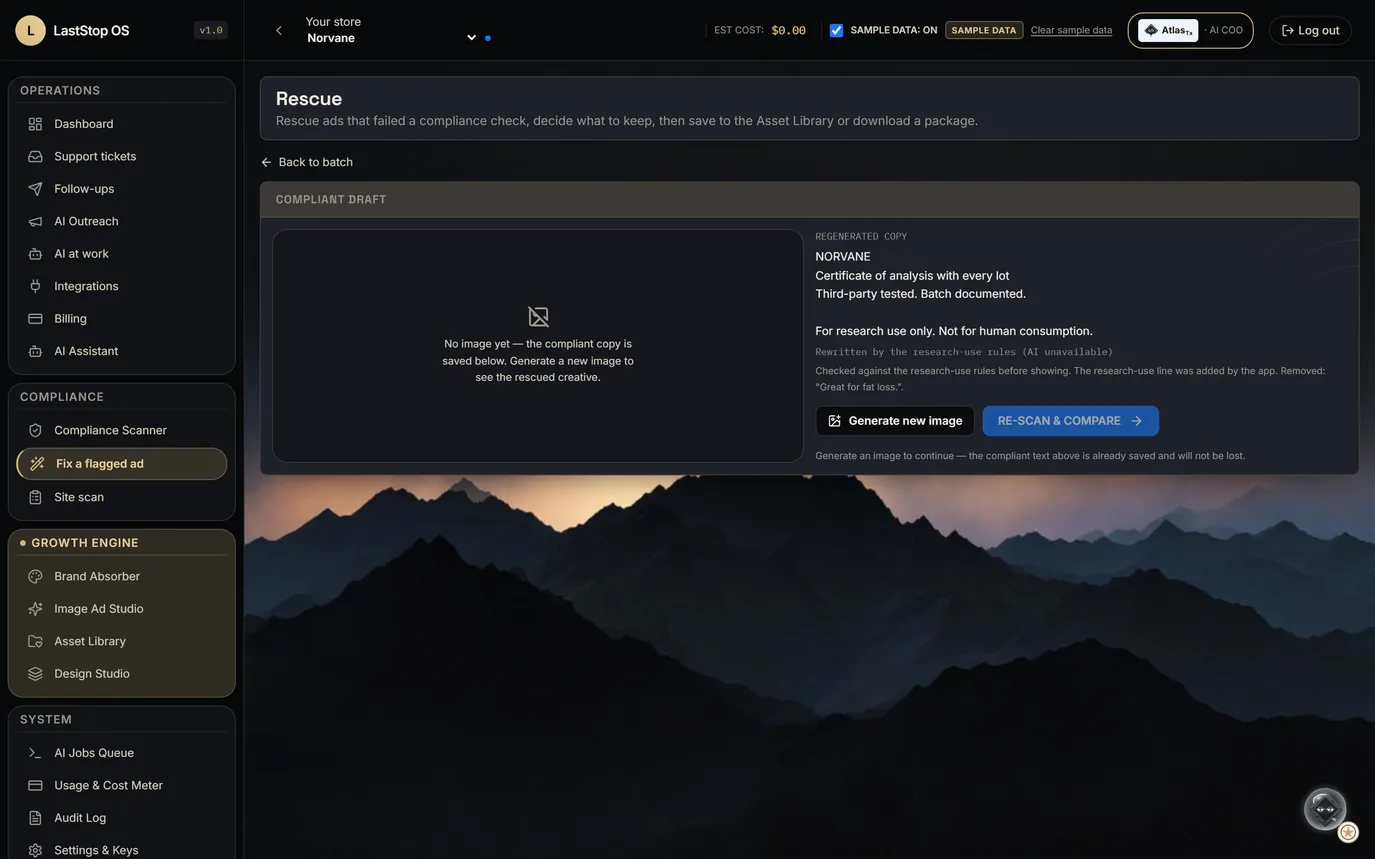
Task: Click Clear sample data link
Action: click(x=1071, y=30)
